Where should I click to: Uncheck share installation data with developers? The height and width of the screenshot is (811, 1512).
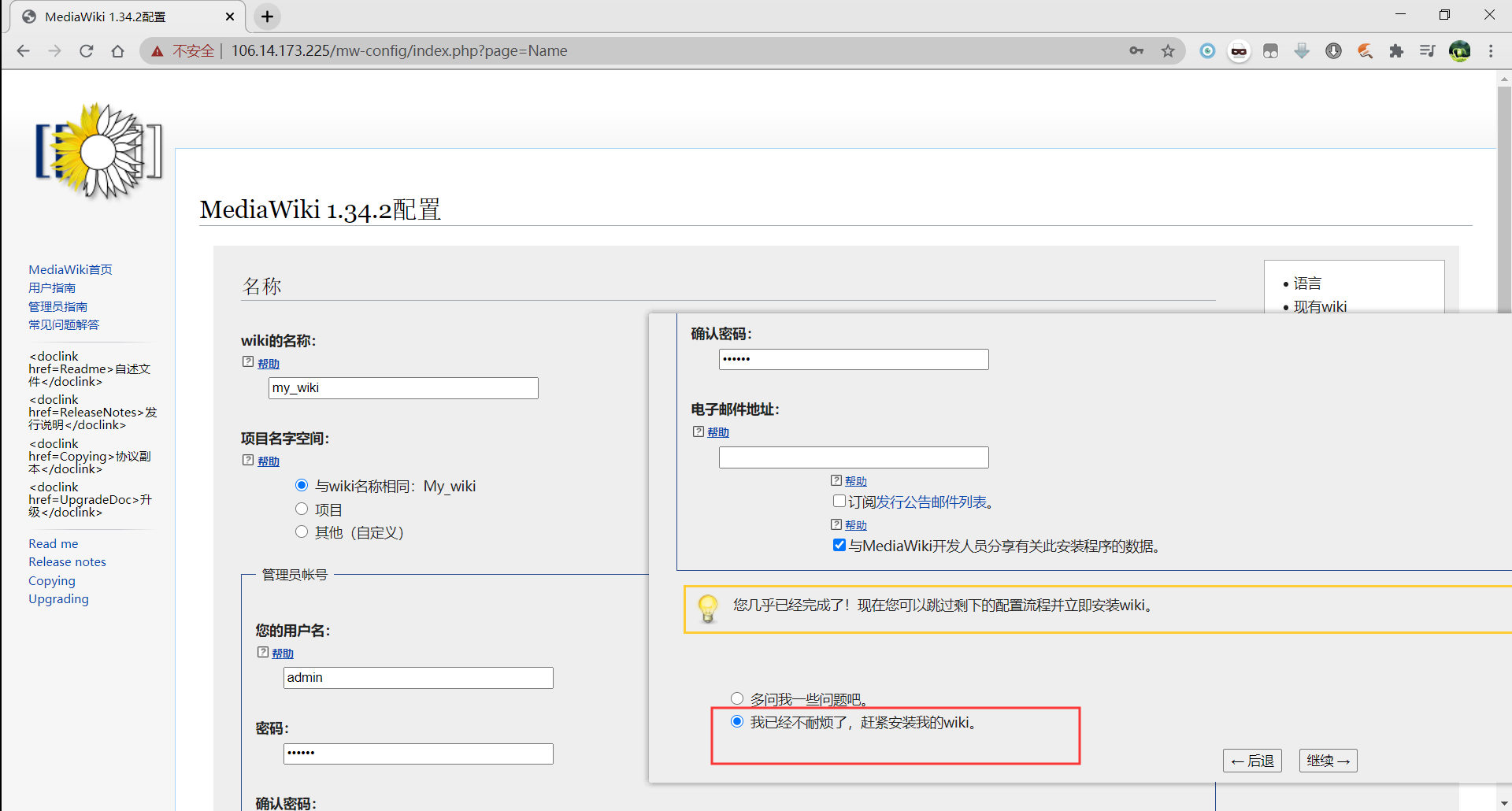(839, 545)
